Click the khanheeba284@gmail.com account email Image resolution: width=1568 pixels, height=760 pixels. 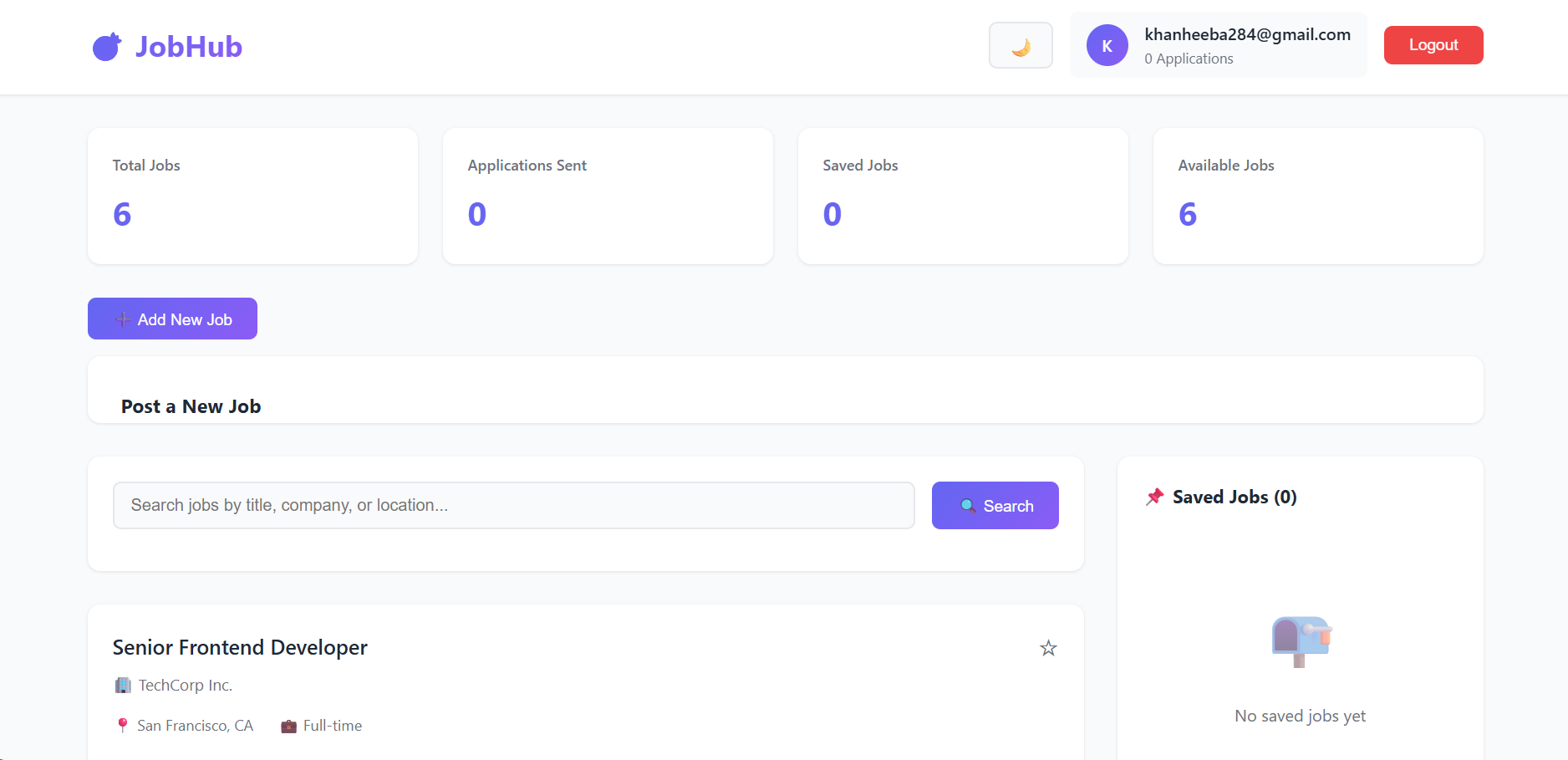point(1247,35)
